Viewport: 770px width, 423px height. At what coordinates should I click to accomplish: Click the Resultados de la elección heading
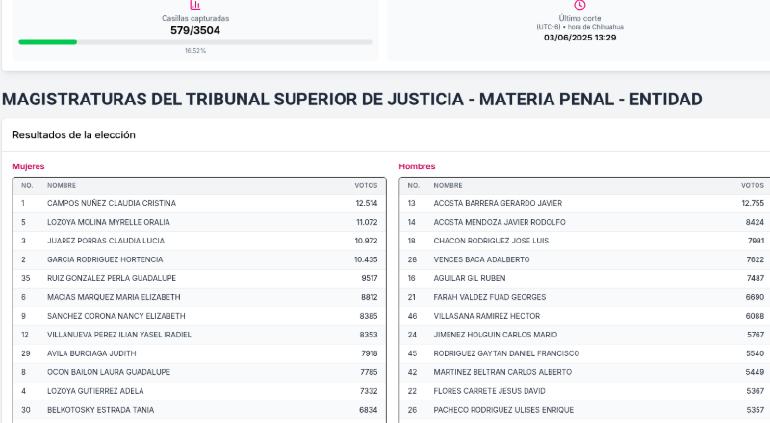[x=74, y=135]
